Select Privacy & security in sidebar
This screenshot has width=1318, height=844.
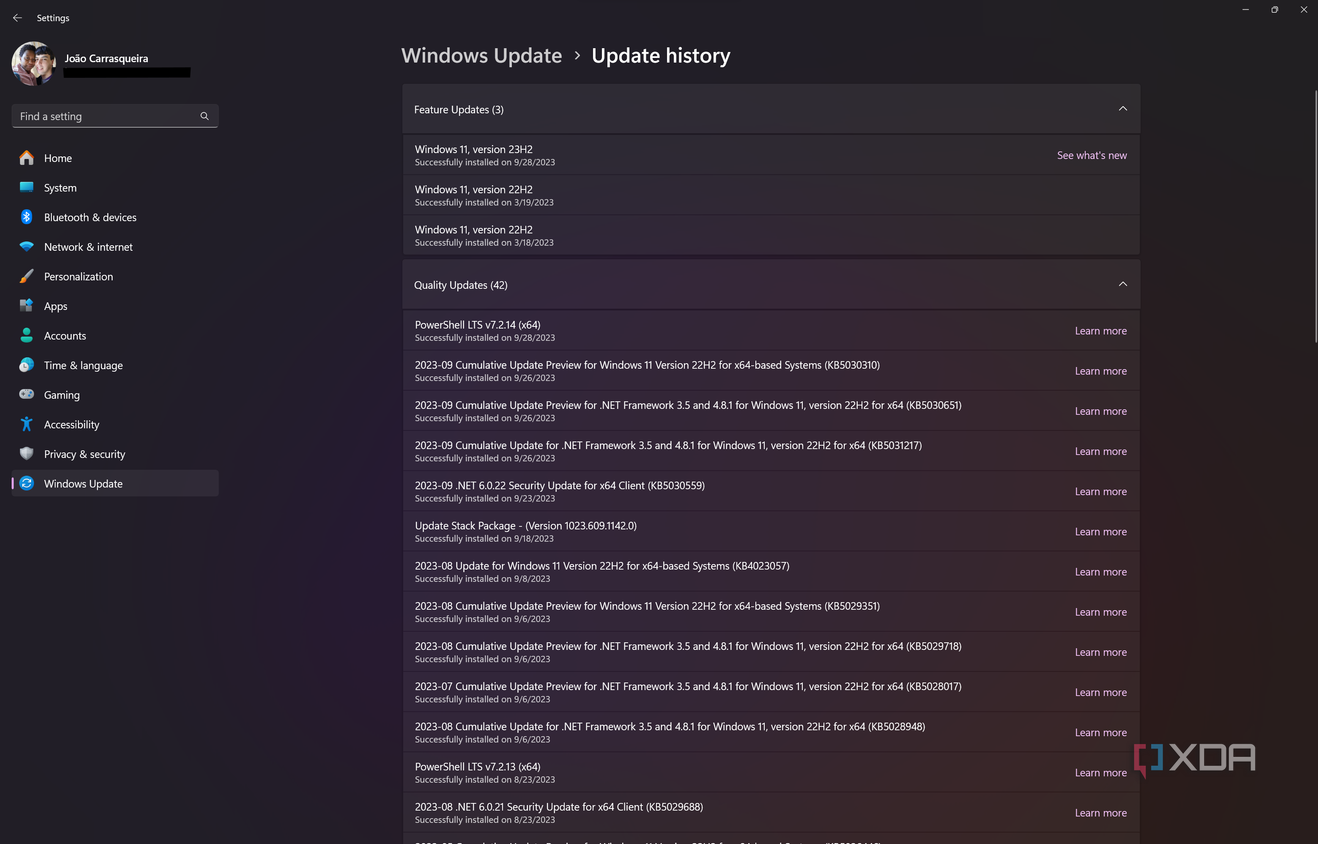[x=115, y=454]
